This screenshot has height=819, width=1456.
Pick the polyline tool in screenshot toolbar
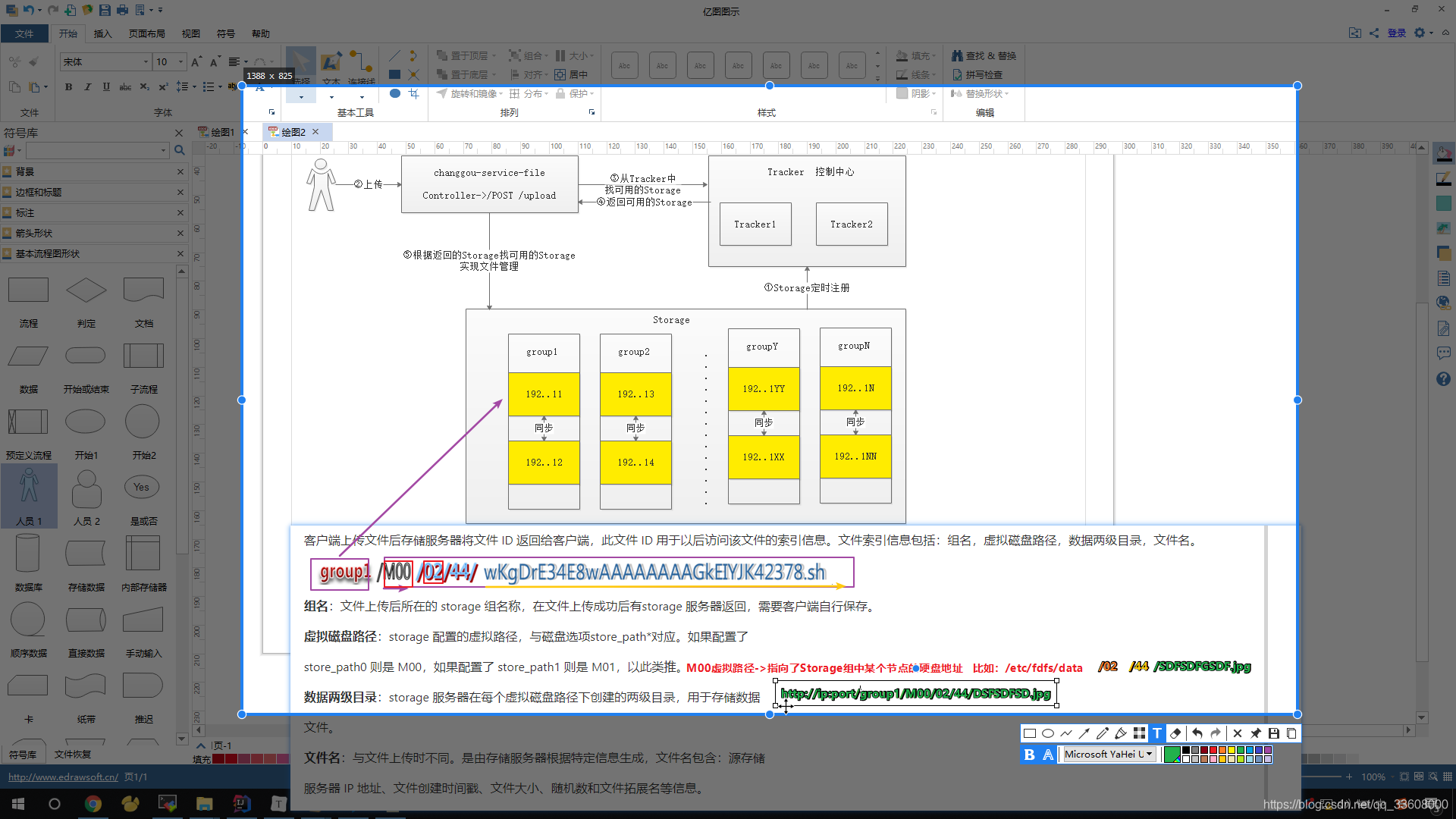(1066, 733)
